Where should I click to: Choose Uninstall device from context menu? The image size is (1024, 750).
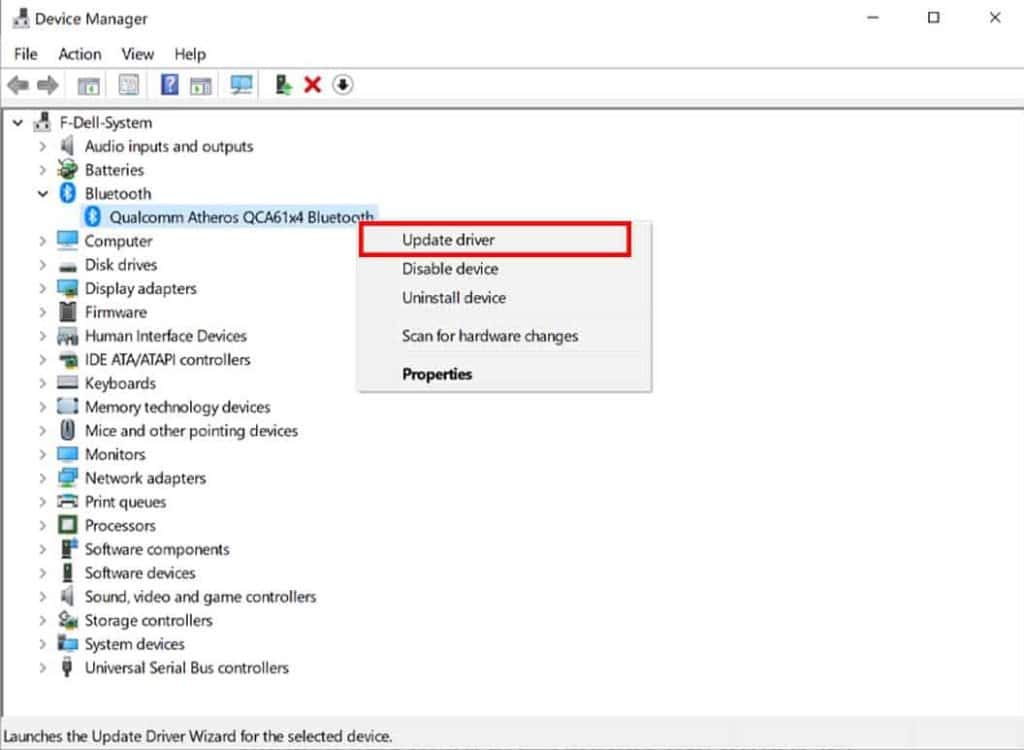click(504, 297)
